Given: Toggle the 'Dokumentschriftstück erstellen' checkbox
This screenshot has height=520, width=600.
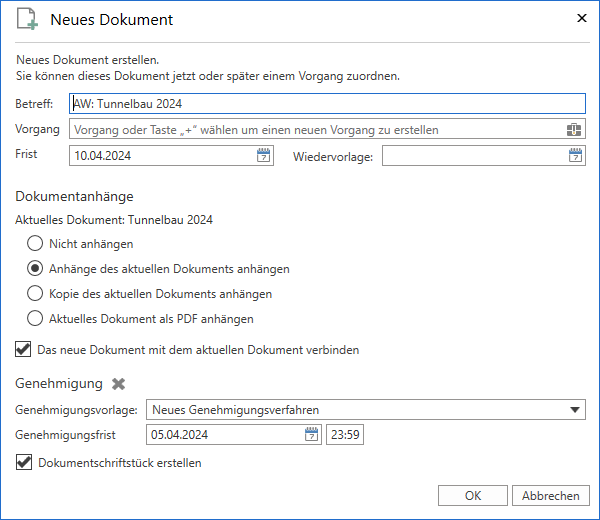Looking at the screenshot, I should pyautogui.click(x=23, y=463).
